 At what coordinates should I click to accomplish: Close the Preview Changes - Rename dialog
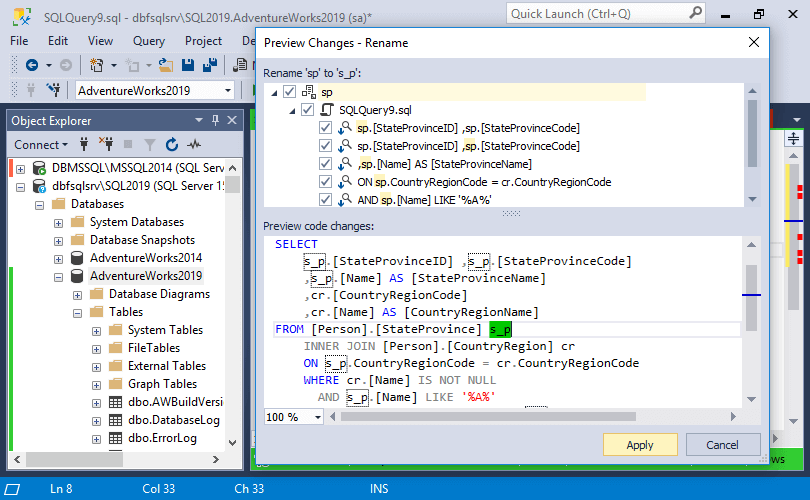click(x=754, y=42)
